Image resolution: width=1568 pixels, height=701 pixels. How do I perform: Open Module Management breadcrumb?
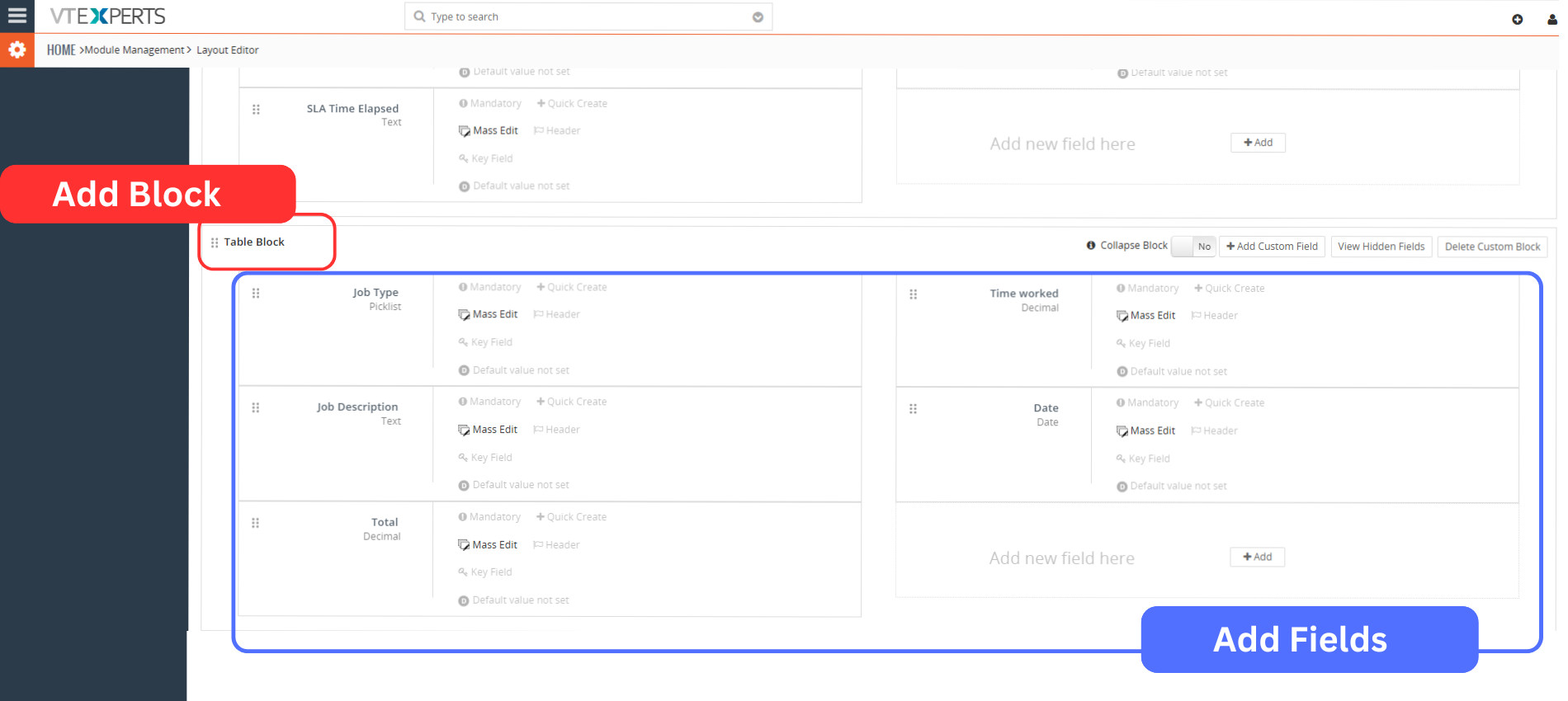(135, 50)
